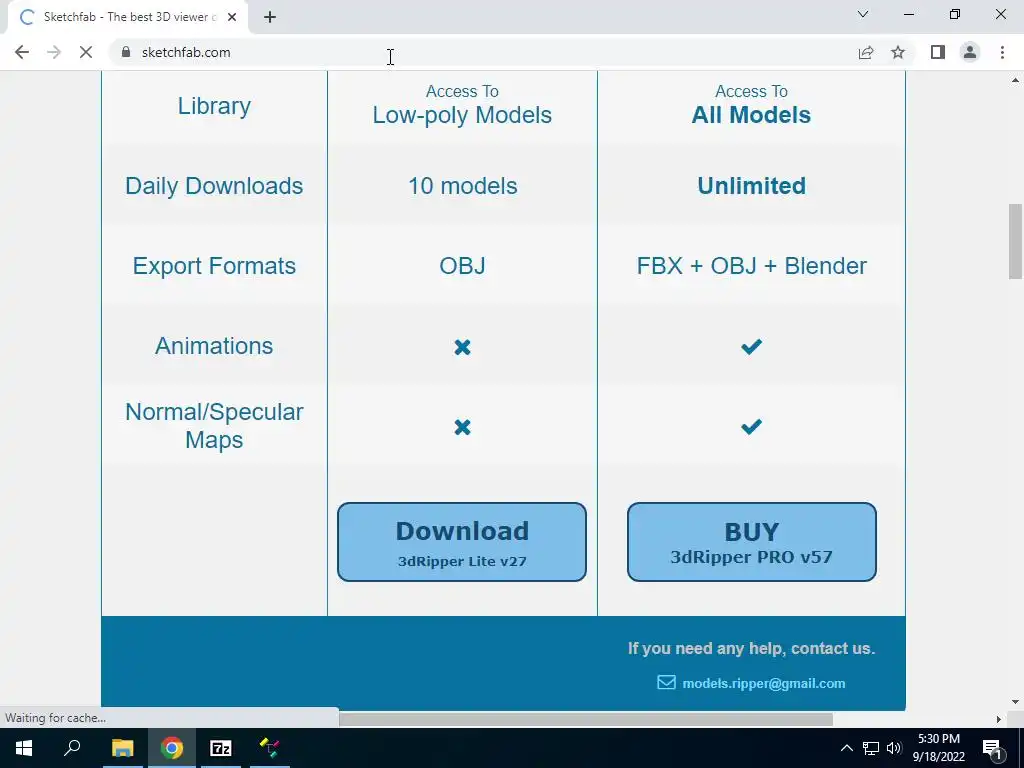Click the 'Export Formats' label
The height and width of the screenshot is (768, 1024).
point(214,266)
